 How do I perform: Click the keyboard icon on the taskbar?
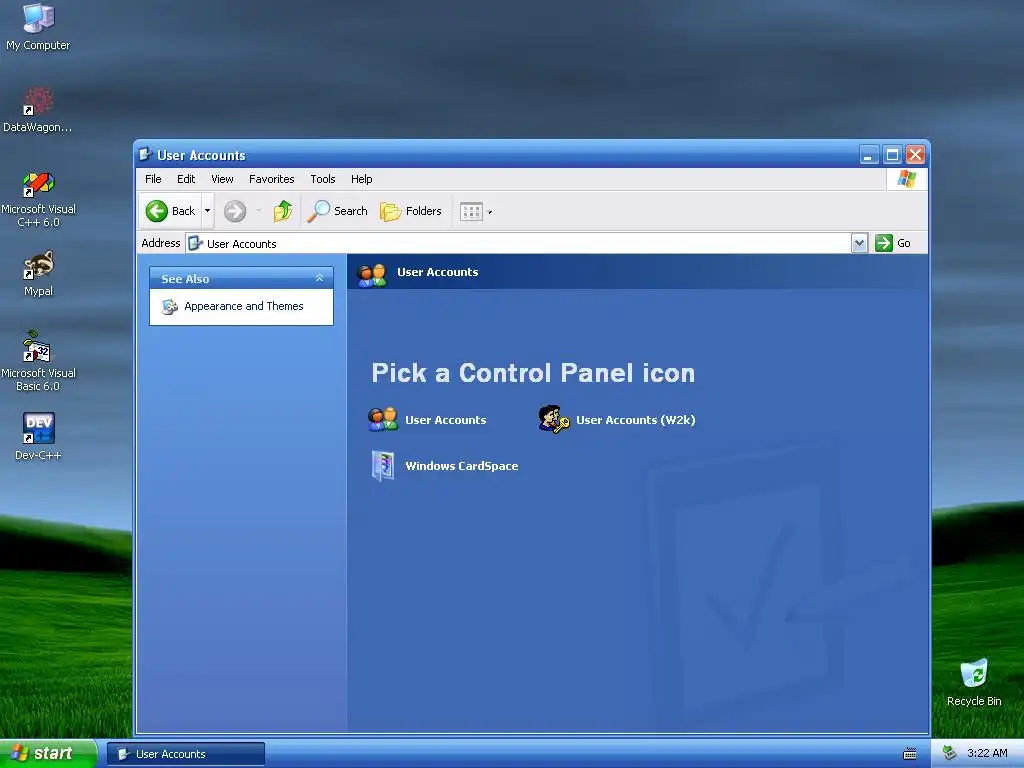click(x=910, y=754)
